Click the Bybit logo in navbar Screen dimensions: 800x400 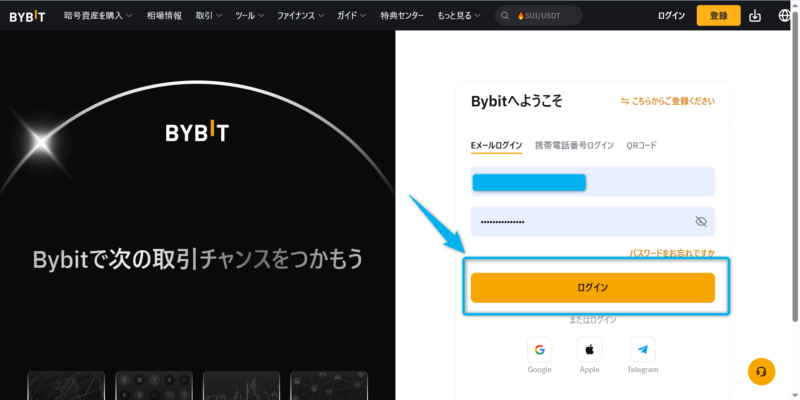pyautogui.click(x=27, y=16)
